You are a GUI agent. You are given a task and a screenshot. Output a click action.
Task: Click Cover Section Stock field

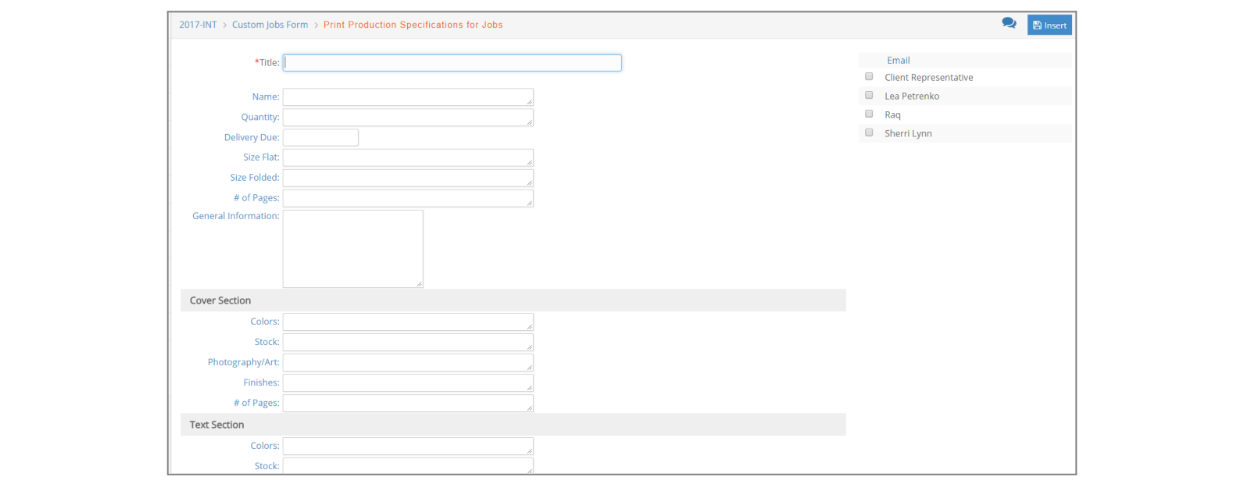pos(408,342)
